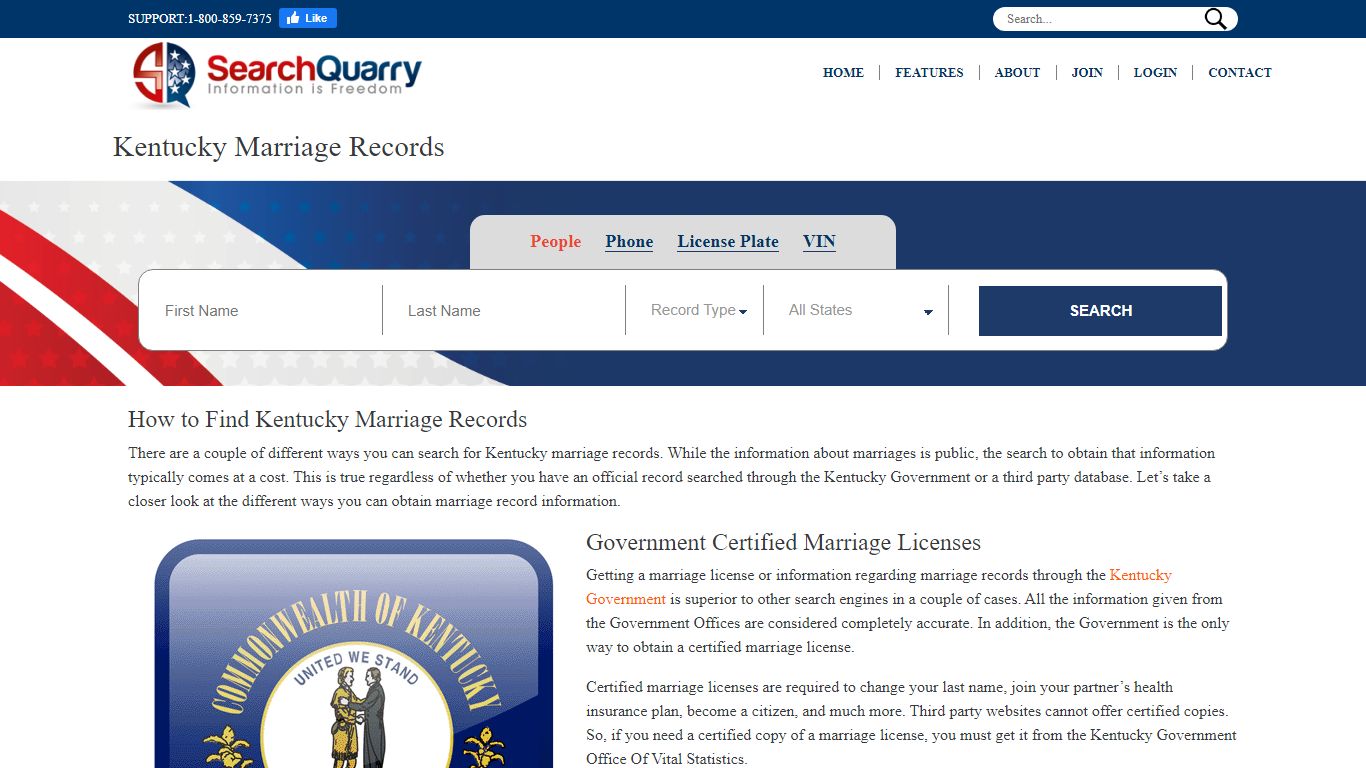Open the ABOUT page
This screenshot has height=768, width=1366.
click(1017, 72)
